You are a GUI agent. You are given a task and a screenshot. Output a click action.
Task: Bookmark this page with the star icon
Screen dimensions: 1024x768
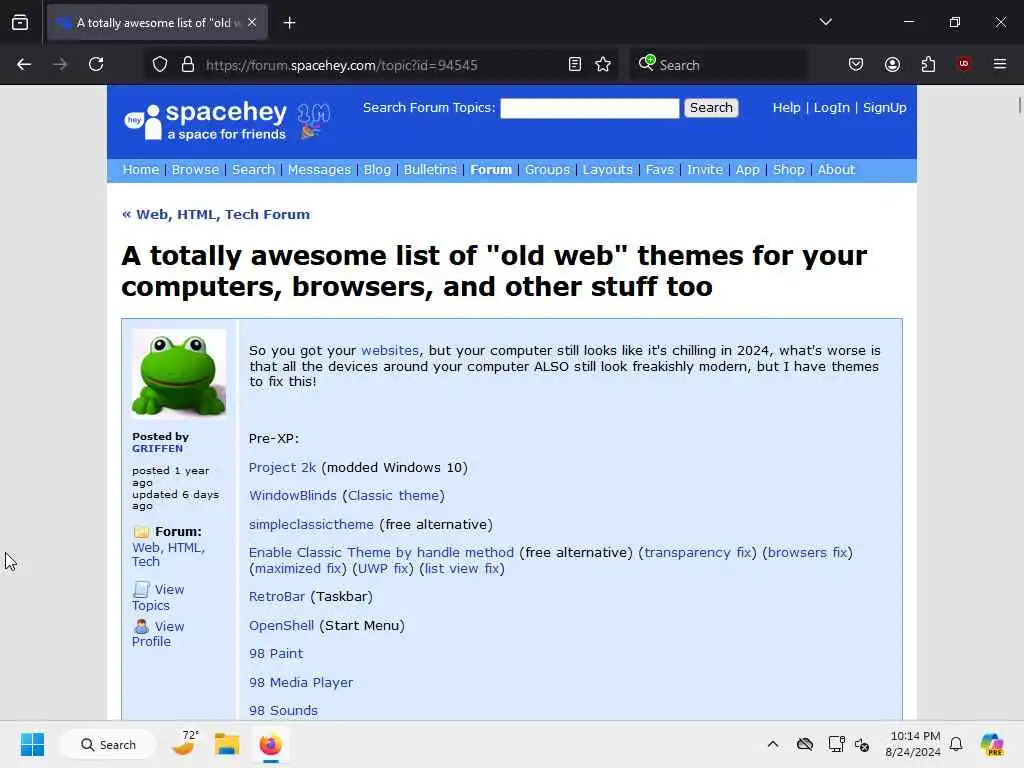(603, 65)
